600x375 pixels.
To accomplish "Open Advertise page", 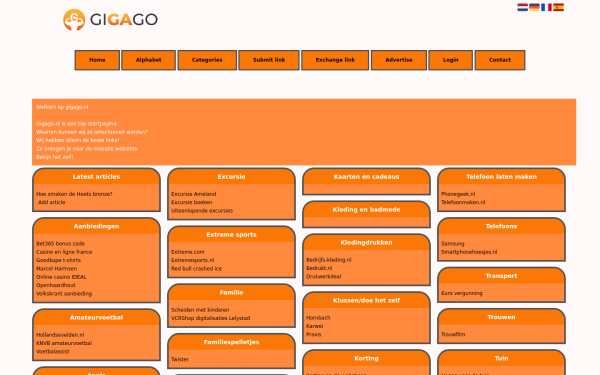I will pyautogui.click(x=399, y=60).
